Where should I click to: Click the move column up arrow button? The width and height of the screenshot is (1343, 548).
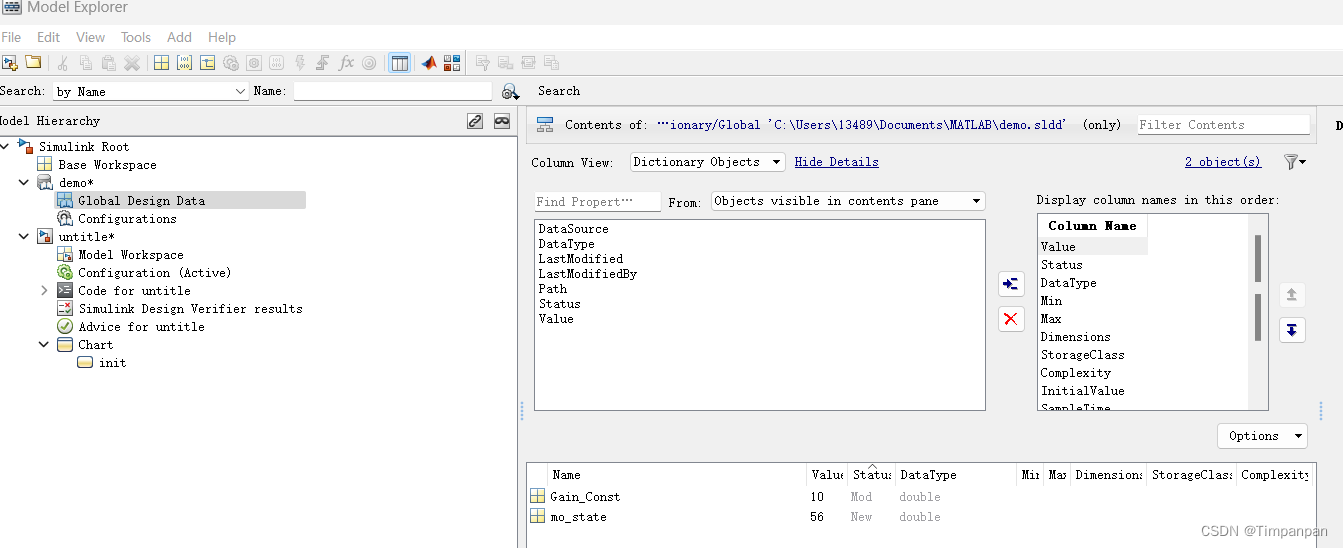click(x=1292, y=295)
